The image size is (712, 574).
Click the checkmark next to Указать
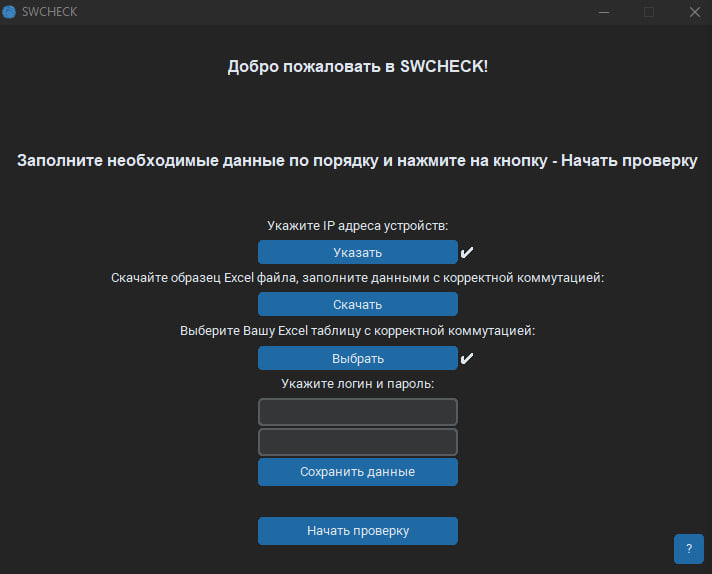click(467, 252)
